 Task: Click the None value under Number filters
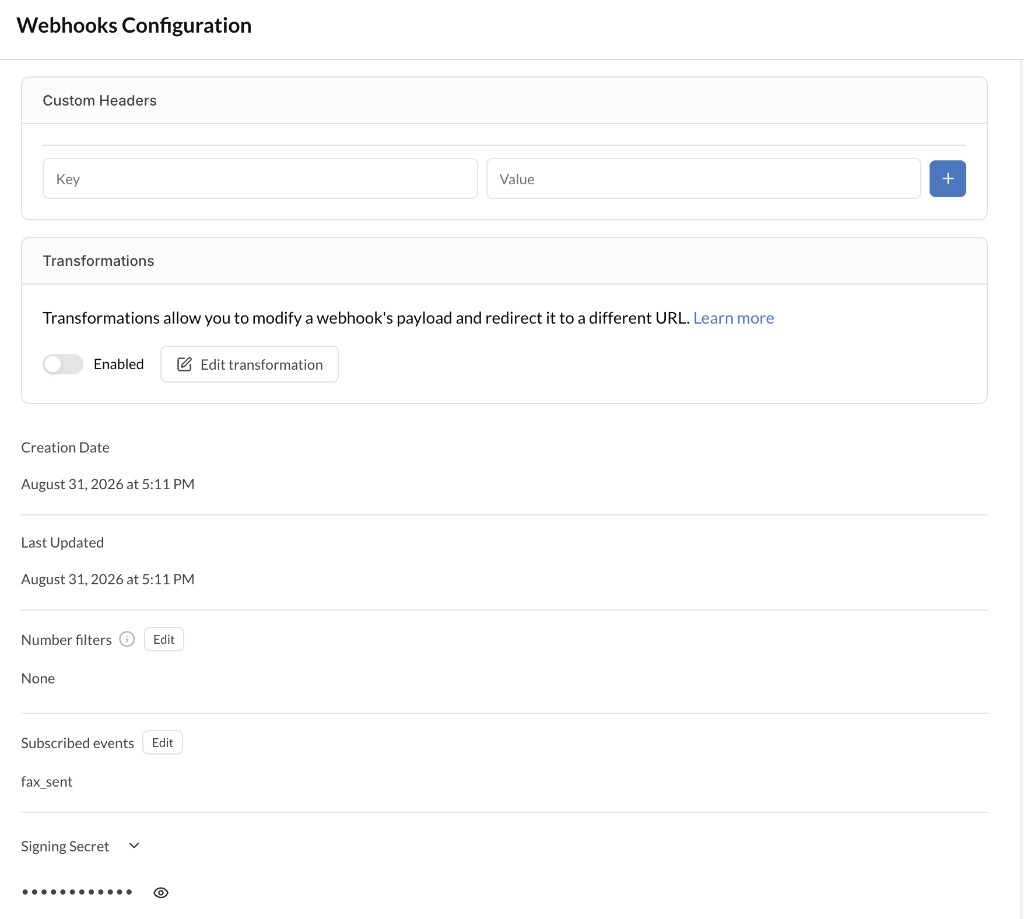[x=38, y=678]
